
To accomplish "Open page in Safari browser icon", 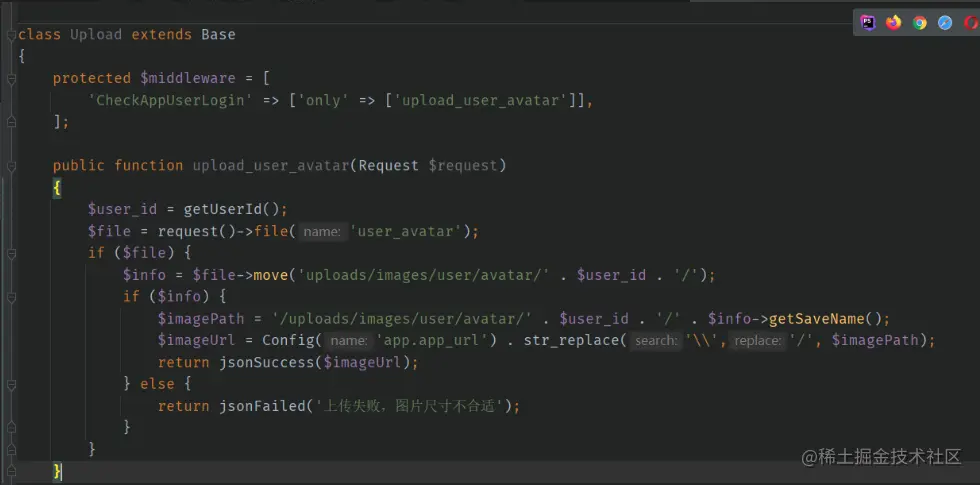I will (x=945, y=23).
